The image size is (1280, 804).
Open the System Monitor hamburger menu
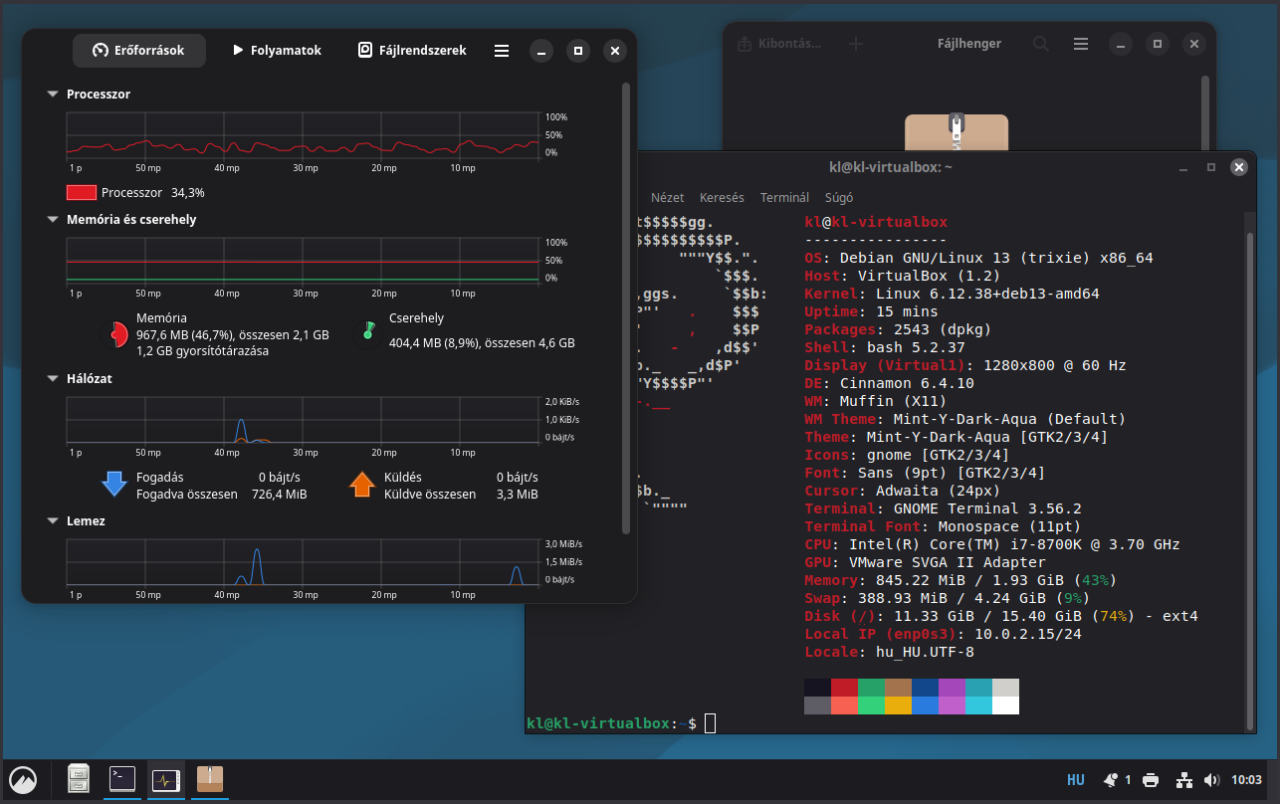(502, 51)
